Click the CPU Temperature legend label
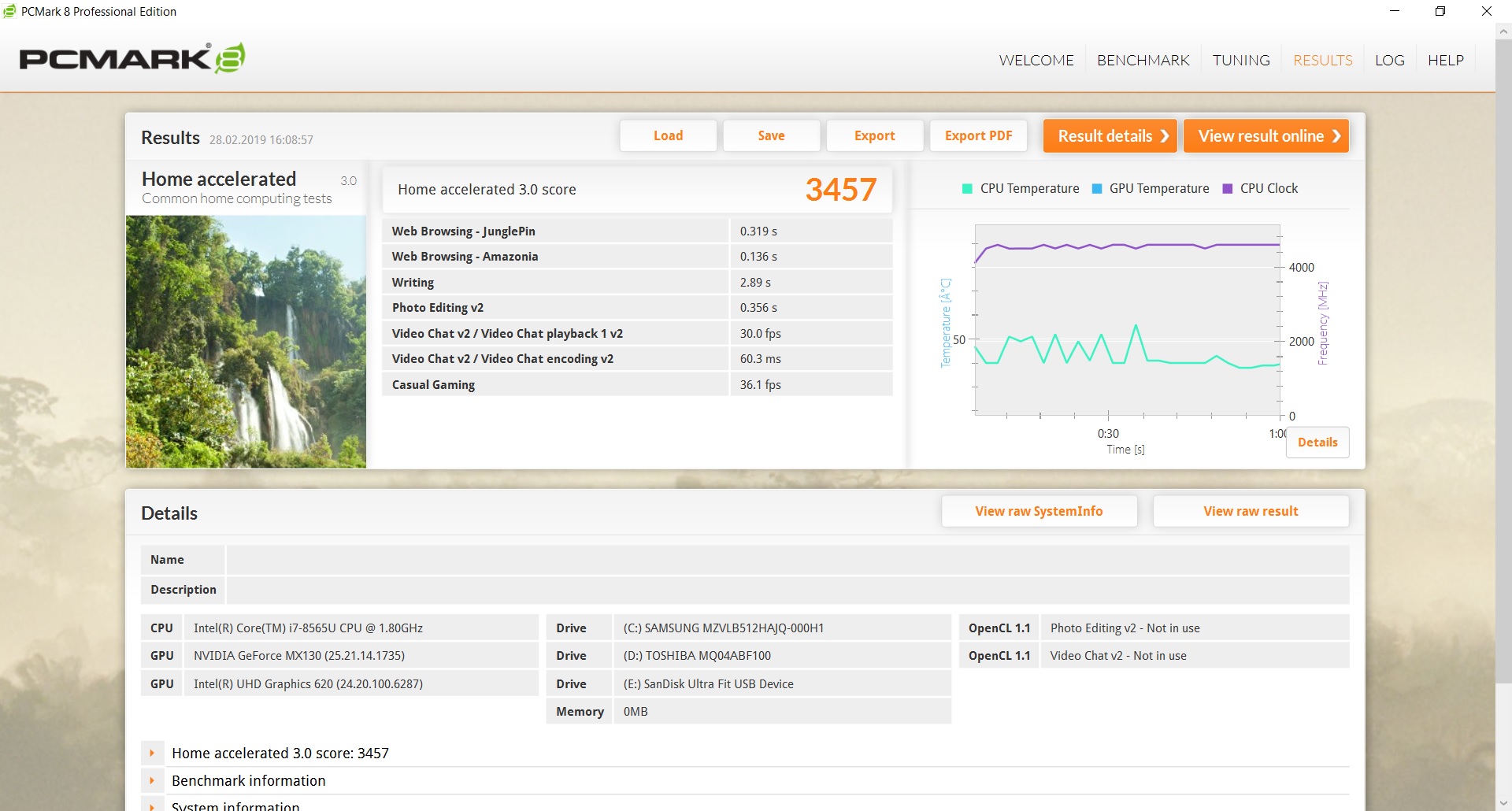 pyautogui.click(x=1029, y=189)
